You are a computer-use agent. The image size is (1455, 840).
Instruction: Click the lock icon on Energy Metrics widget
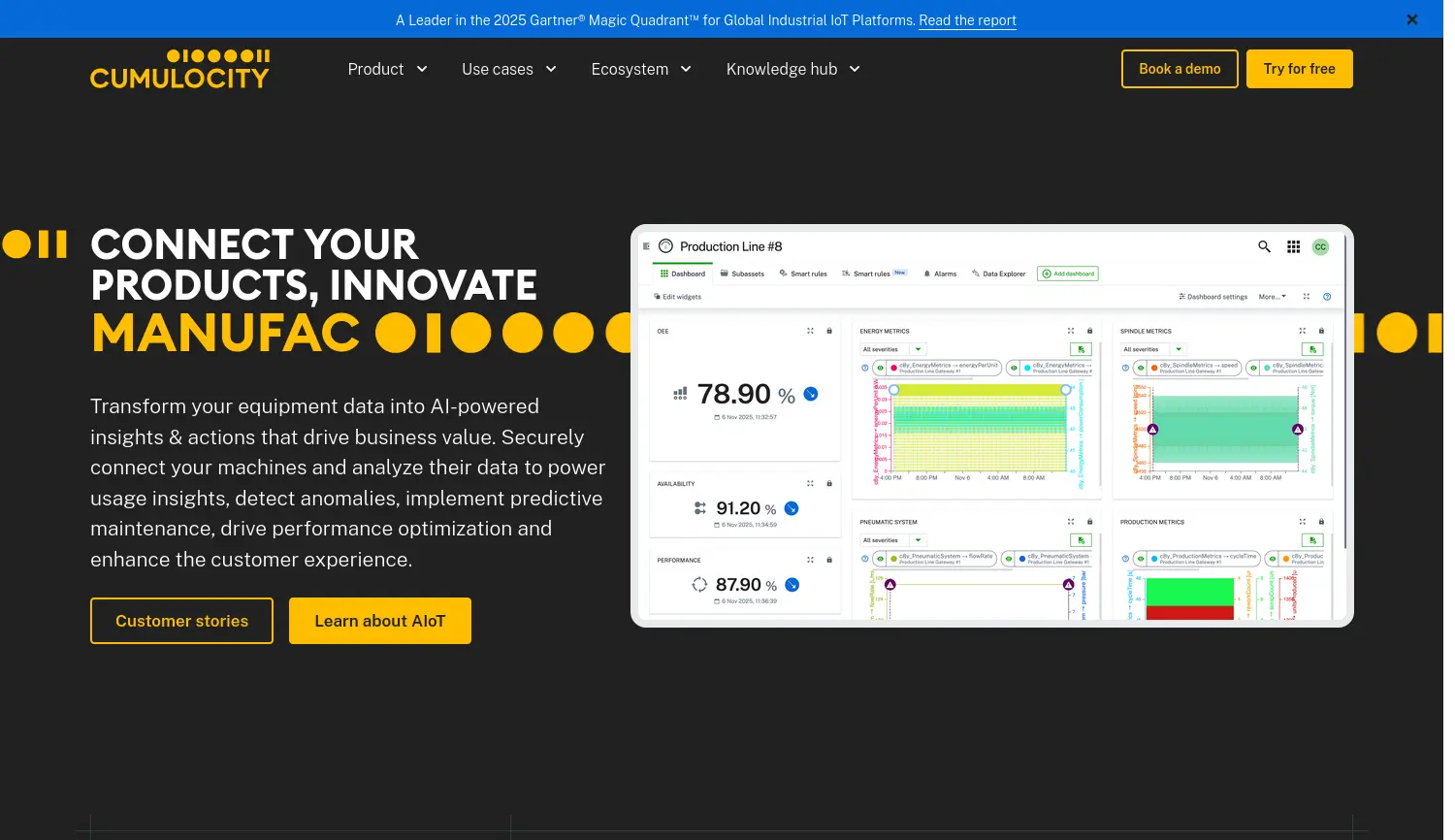point(1089,331)
